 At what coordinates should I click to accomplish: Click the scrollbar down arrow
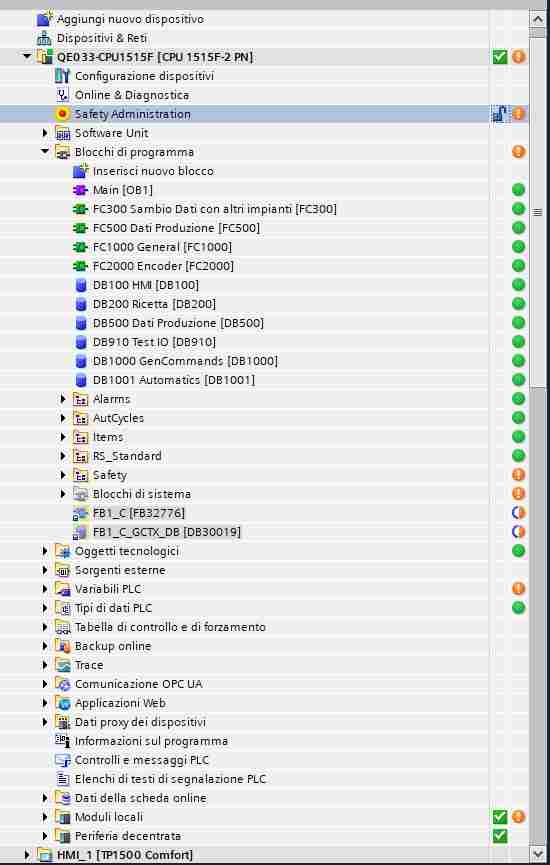coord(538,854)
